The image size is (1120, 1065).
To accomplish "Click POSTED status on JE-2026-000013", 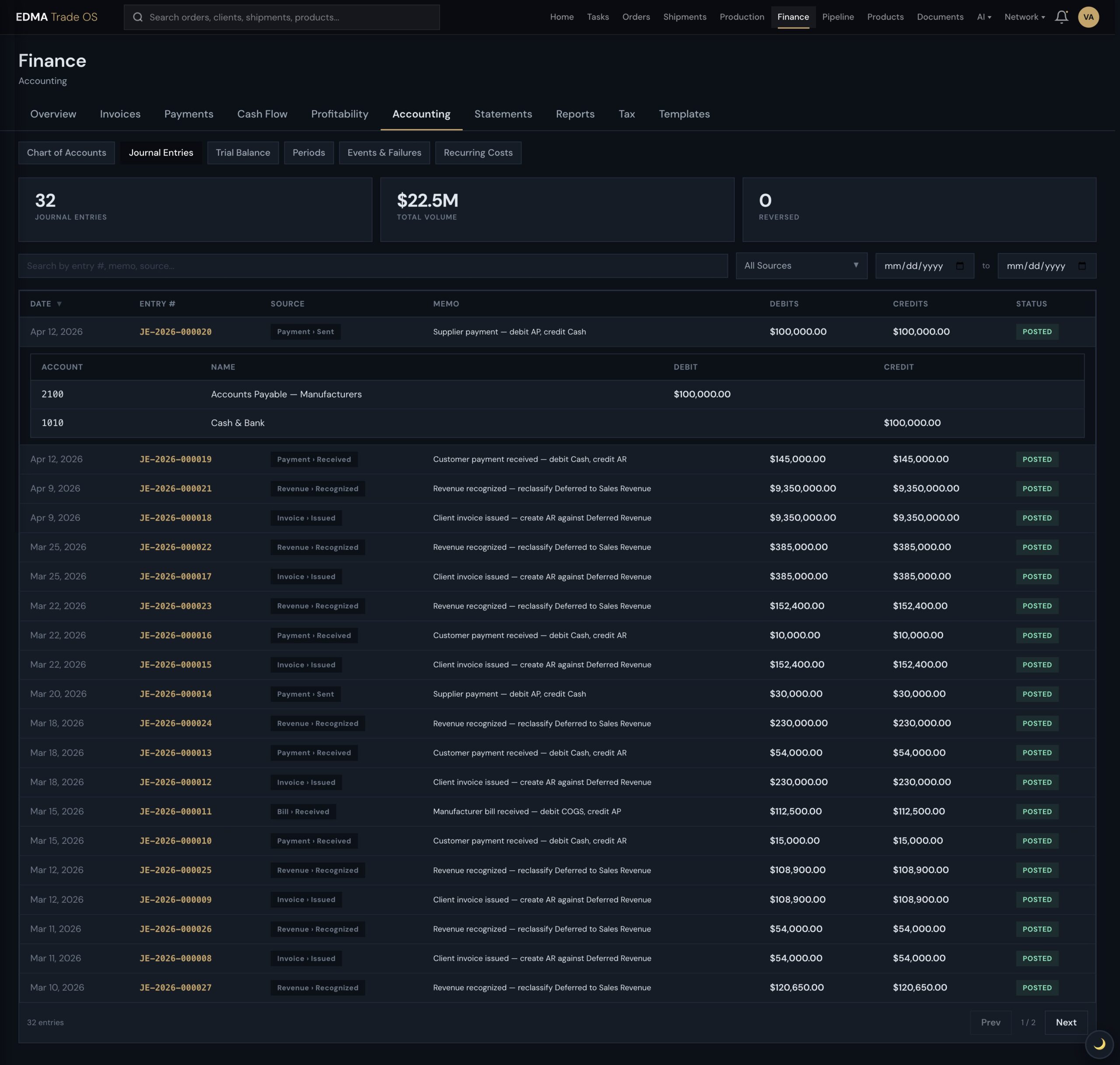I will tap(1036, 753).
